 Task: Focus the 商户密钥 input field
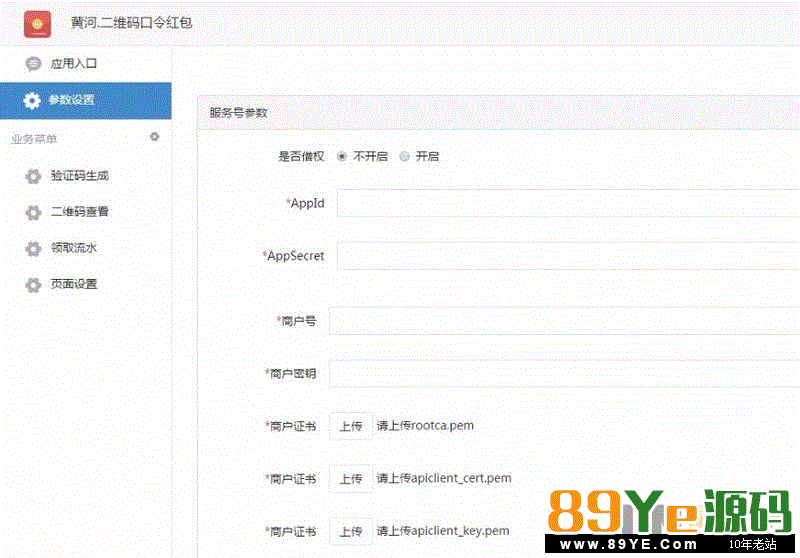pos(564,373)
